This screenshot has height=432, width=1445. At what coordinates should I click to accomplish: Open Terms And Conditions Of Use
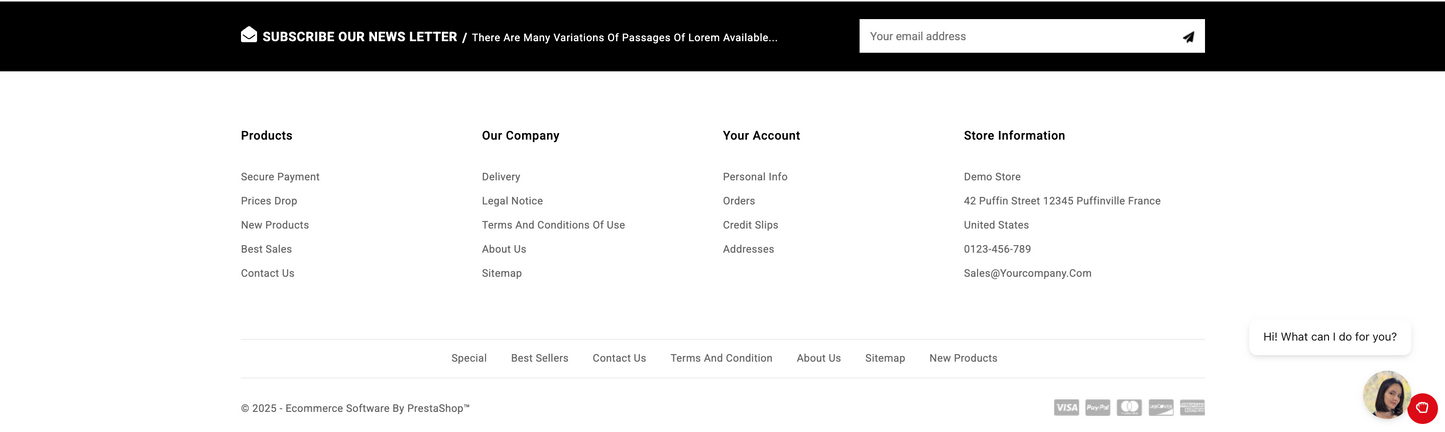[553, 225]
